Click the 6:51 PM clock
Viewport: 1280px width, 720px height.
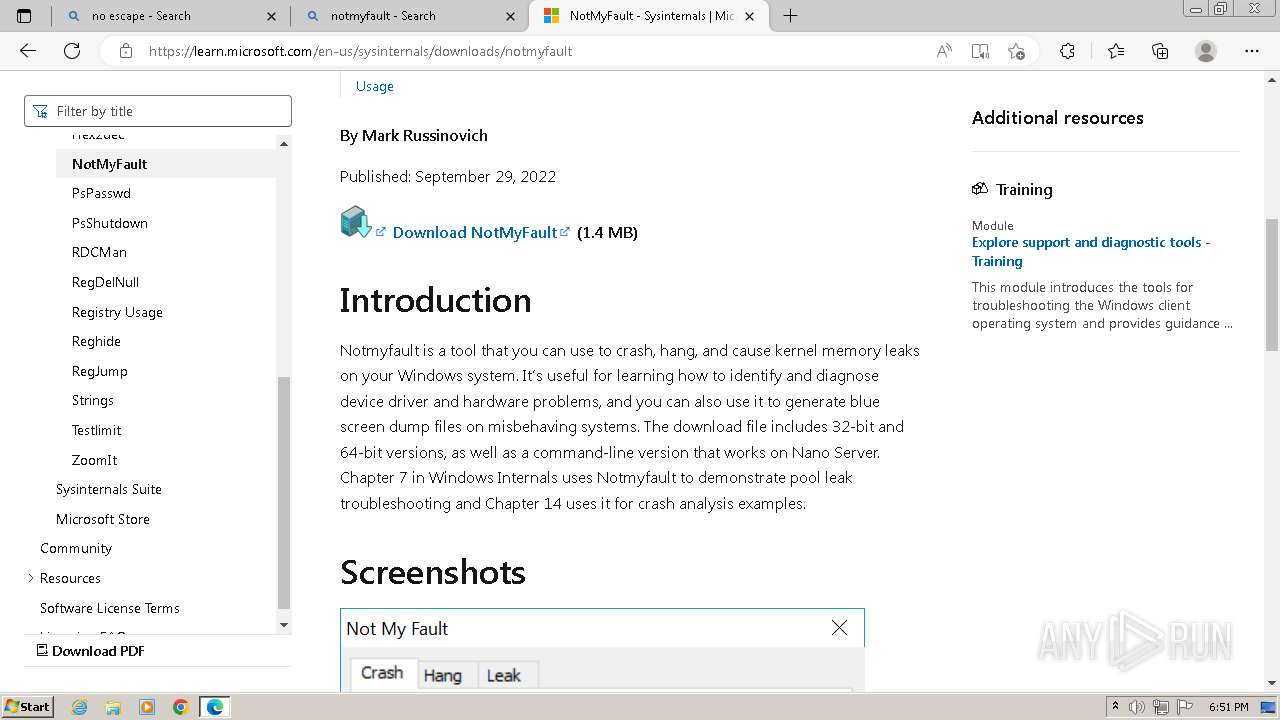click(1228, 707)
